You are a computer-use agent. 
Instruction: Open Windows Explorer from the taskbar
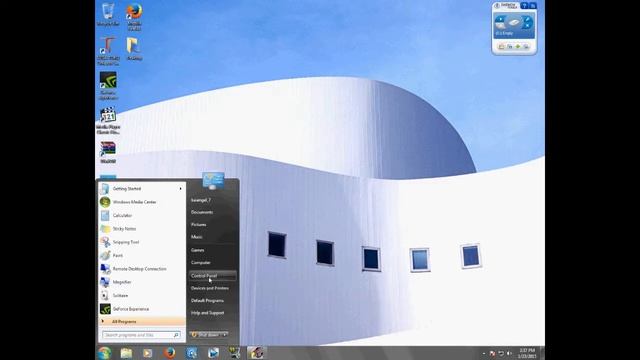pyautogui.click(x=127, y=353)
